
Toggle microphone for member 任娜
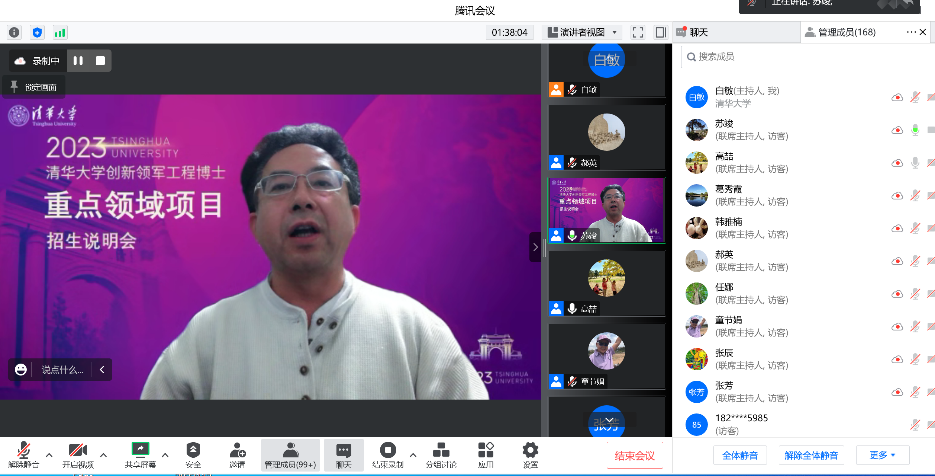(915, 293)
